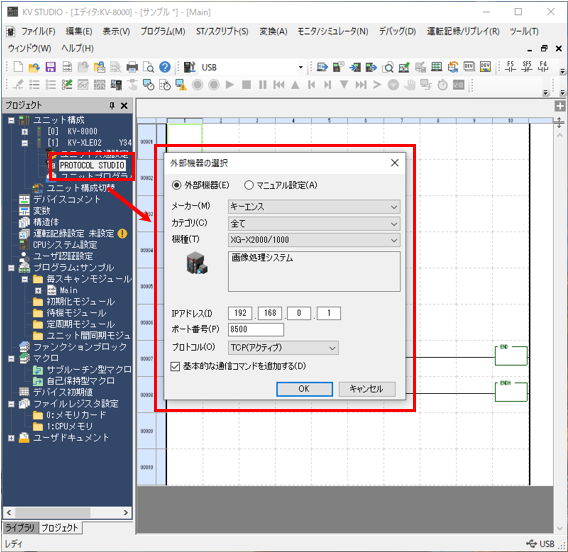Open the ファイル(F) menu
The height and width of the screenshot is (552, 568).
(38, 32)
